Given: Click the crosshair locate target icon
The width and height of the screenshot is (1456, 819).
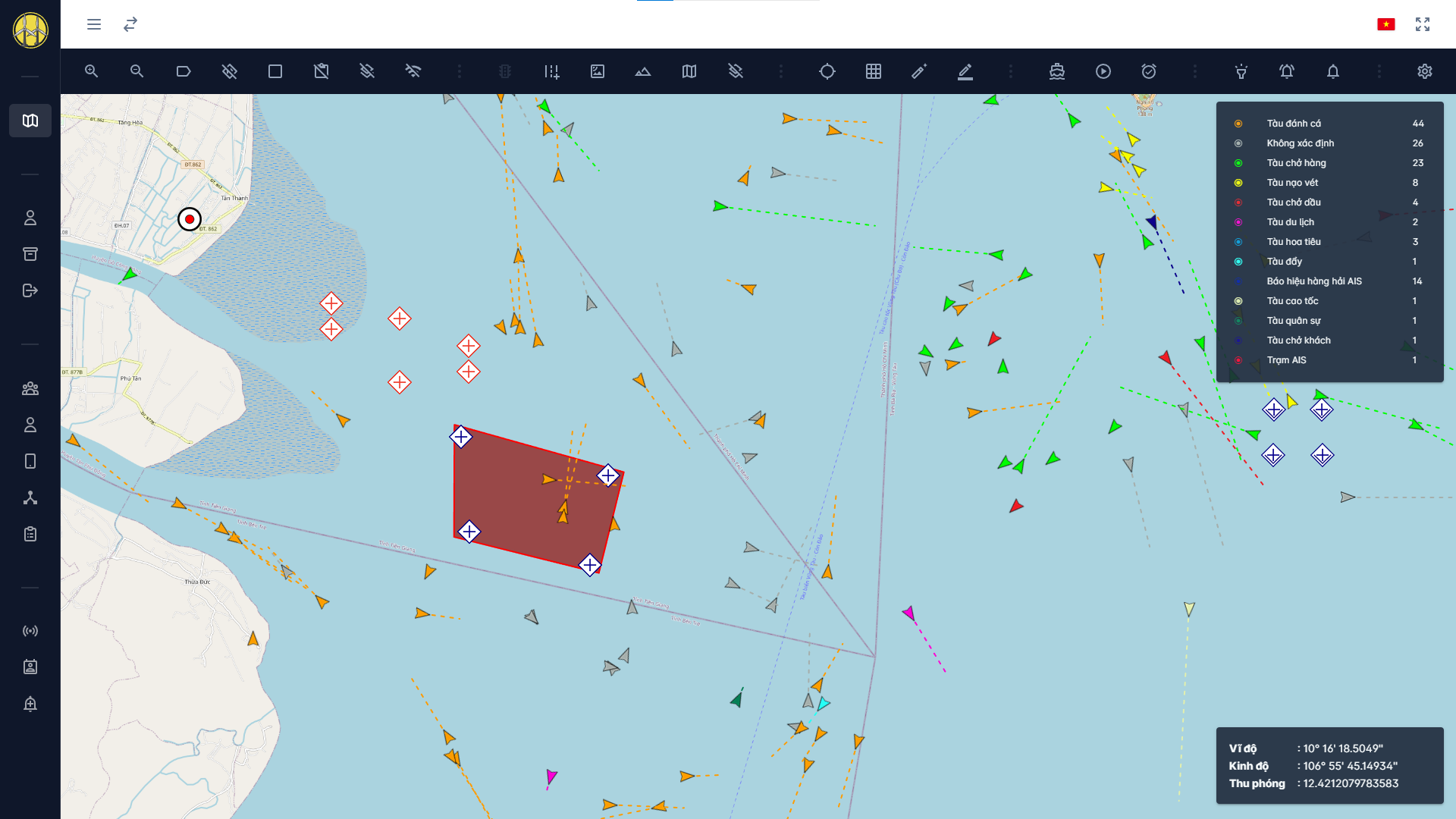Looking at the screenshot, I should [827, 71].
